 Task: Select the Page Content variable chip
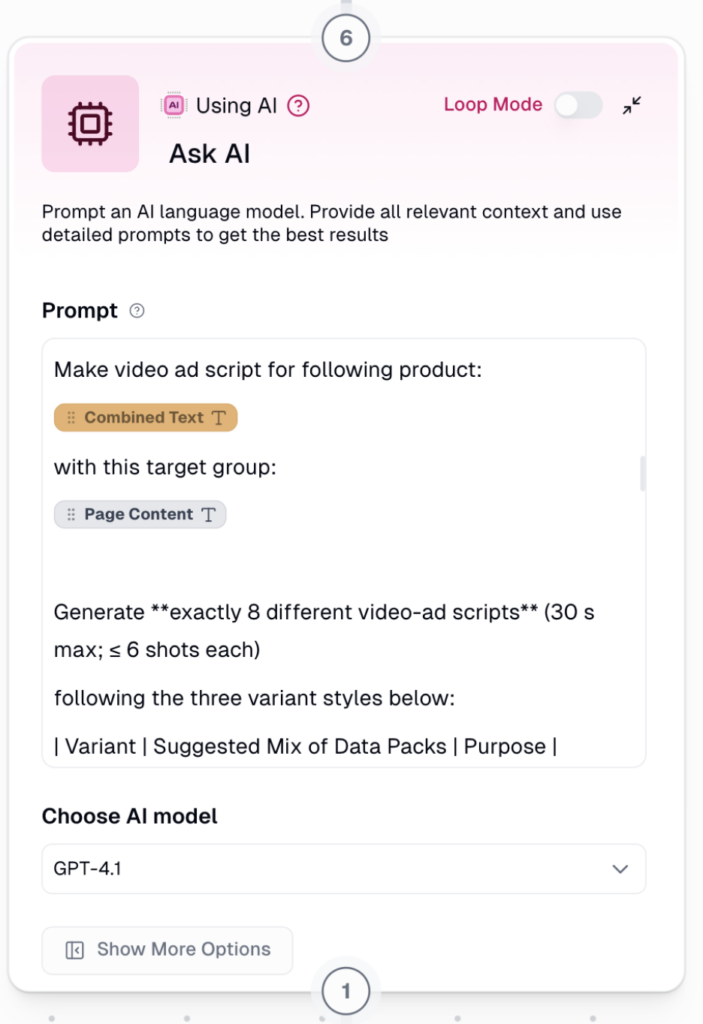(140, 515)
